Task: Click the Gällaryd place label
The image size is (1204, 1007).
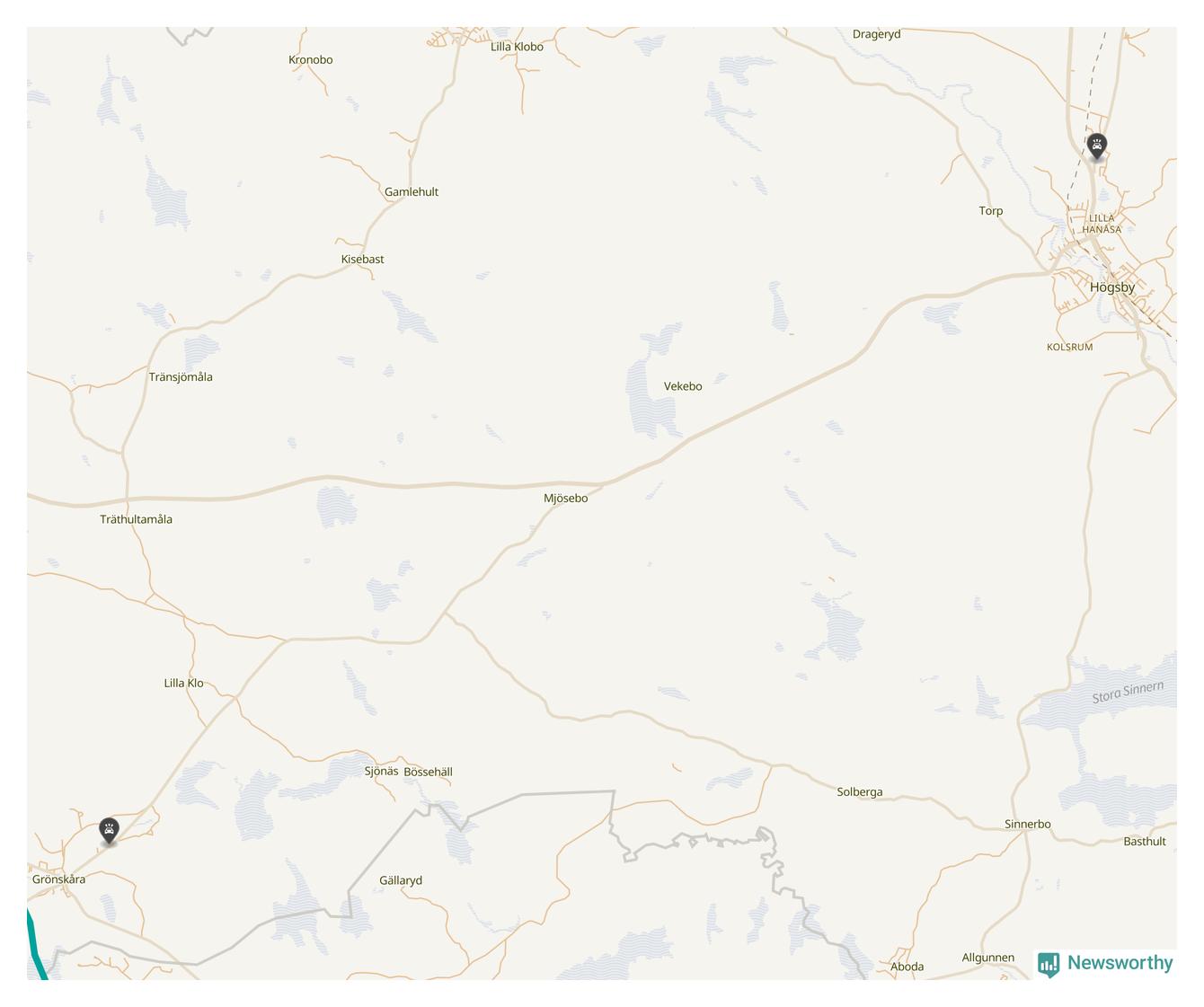Action: (401, 880)
